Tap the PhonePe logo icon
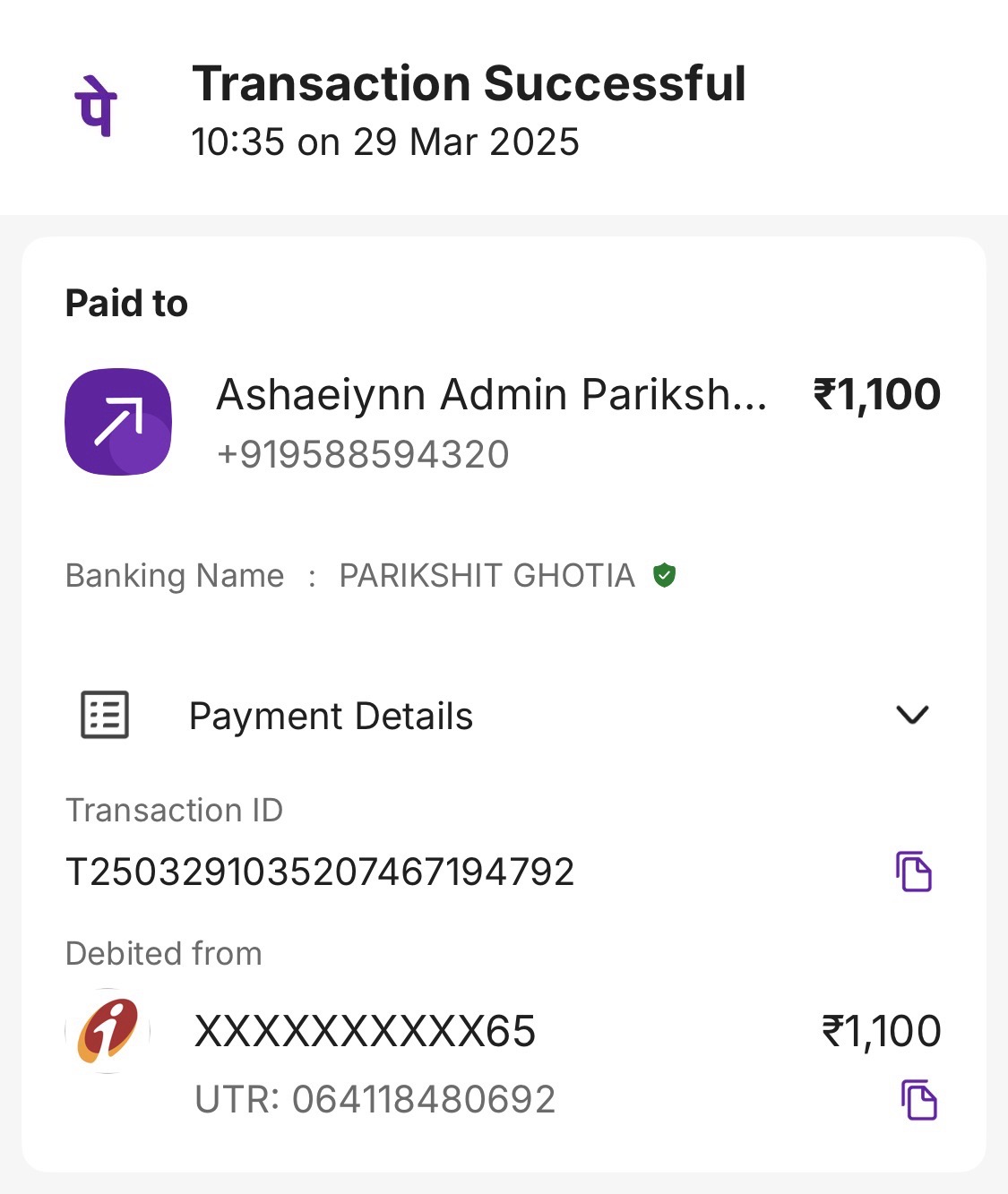This screenshot has width=1008, height=1194. (96, 107)
